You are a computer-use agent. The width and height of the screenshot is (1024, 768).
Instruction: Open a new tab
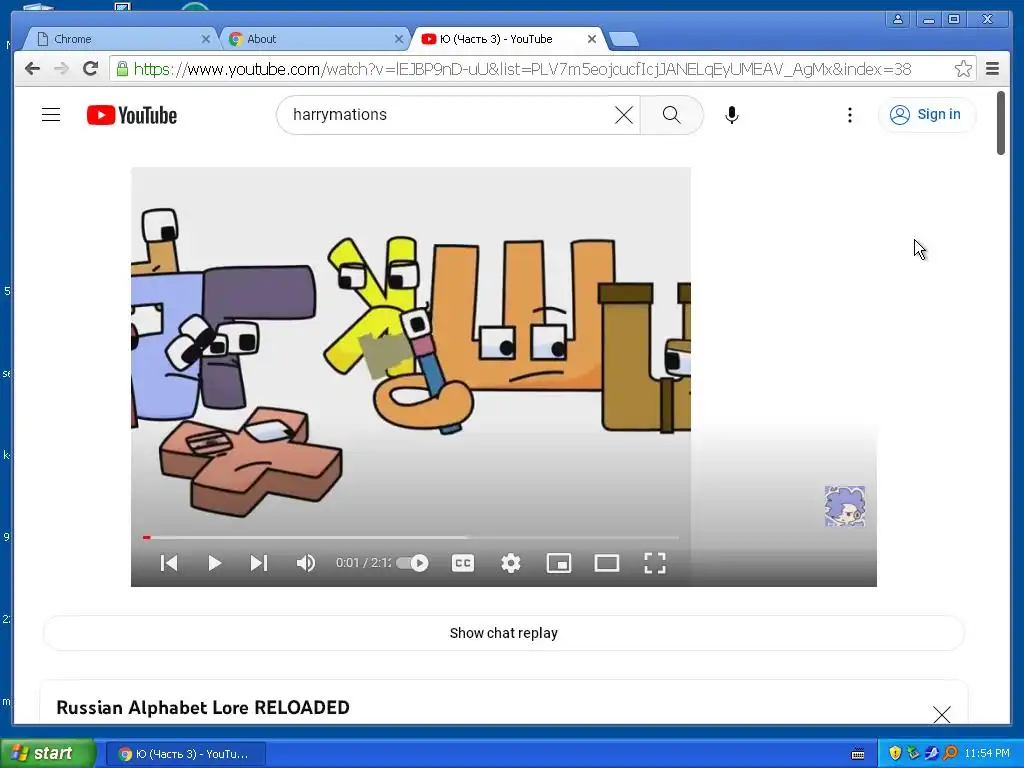624,39
